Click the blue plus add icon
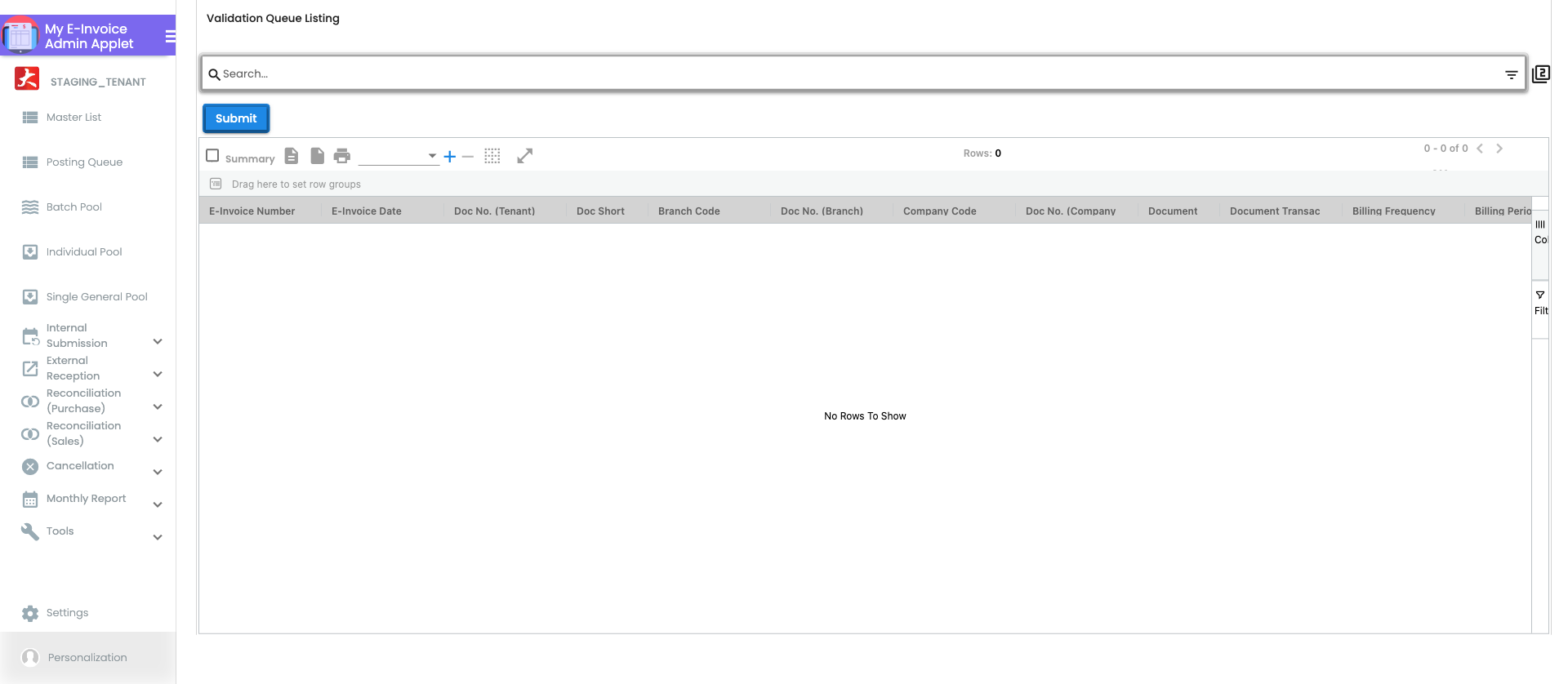The image size is (1568, 684). tap(449, 157)
